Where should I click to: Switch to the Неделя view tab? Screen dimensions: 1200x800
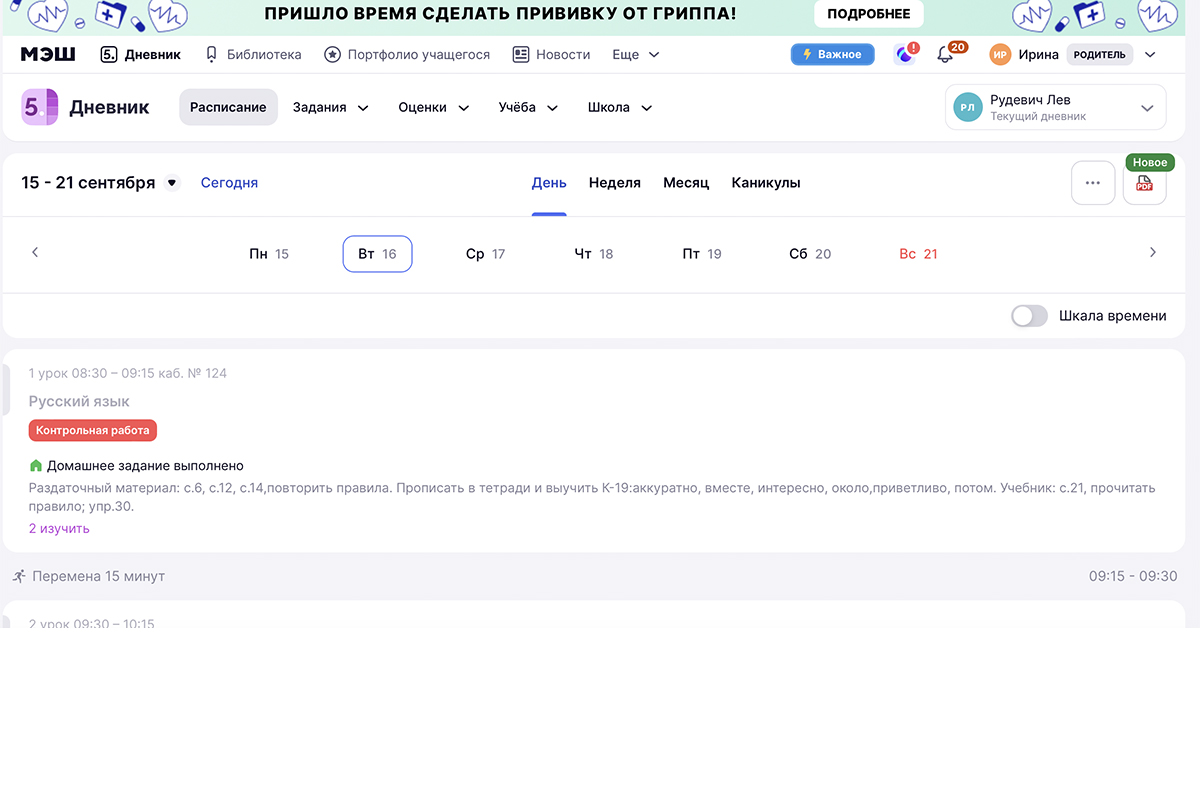[614, 183]
